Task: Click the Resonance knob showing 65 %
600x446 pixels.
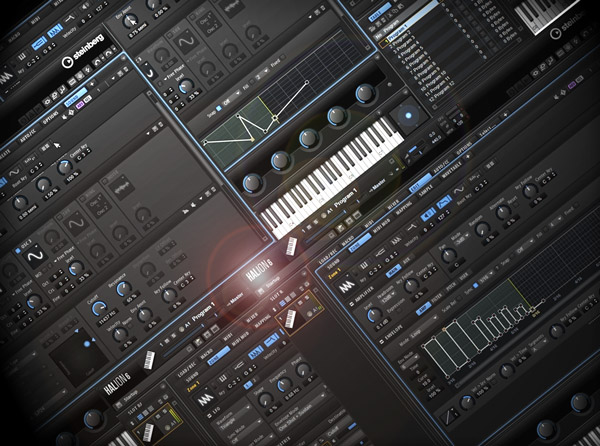Action: (x=123, y=290)
